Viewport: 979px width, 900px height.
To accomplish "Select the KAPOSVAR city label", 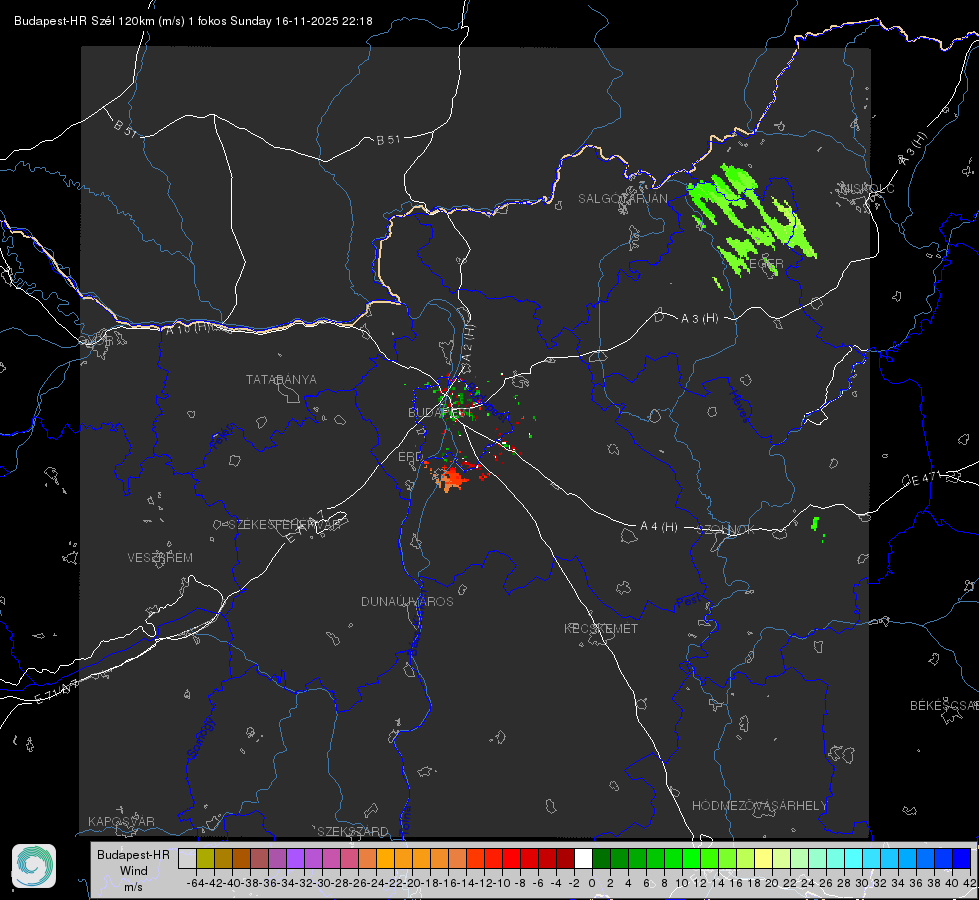I will [121, 821].
